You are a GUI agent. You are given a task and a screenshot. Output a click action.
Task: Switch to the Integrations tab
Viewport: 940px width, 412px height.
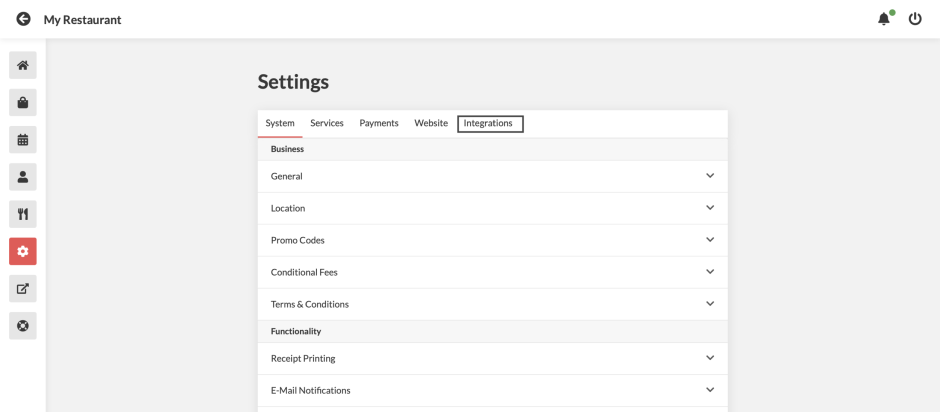(490, 124)
